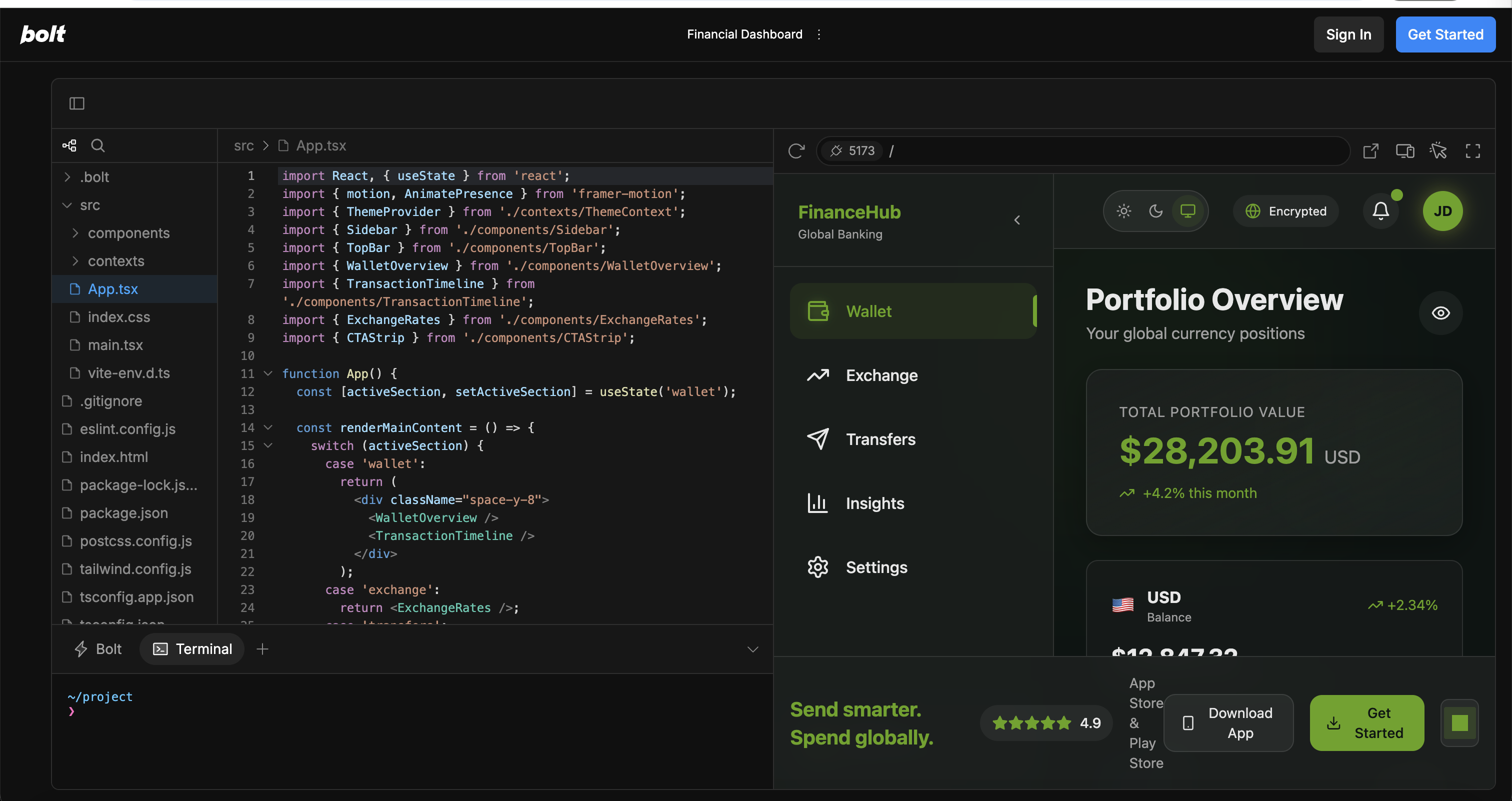Expand the components folder
This screenshot has height=801, width=1512.
pos(128,233)
